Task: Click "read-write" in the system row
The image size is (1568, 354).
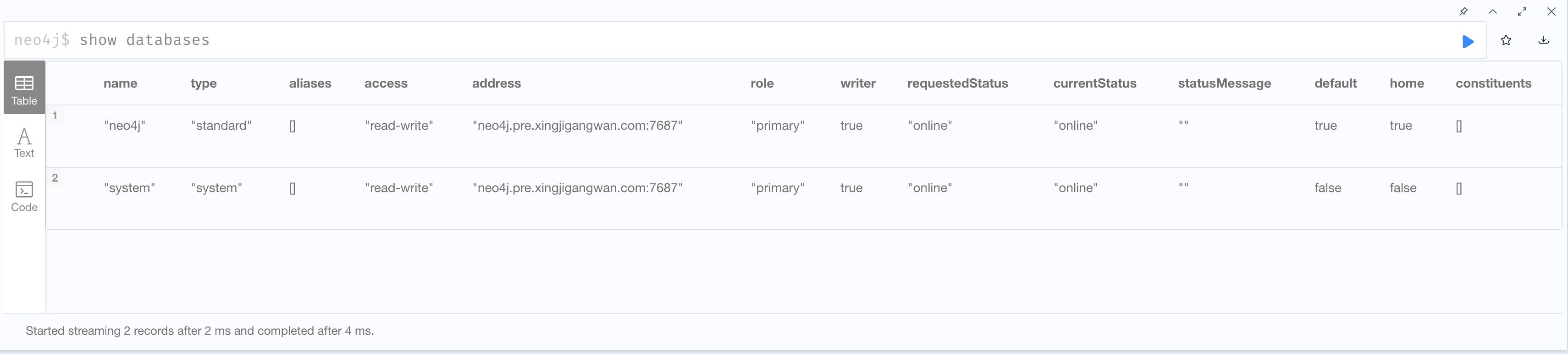Action: click(x=399, y=188)
